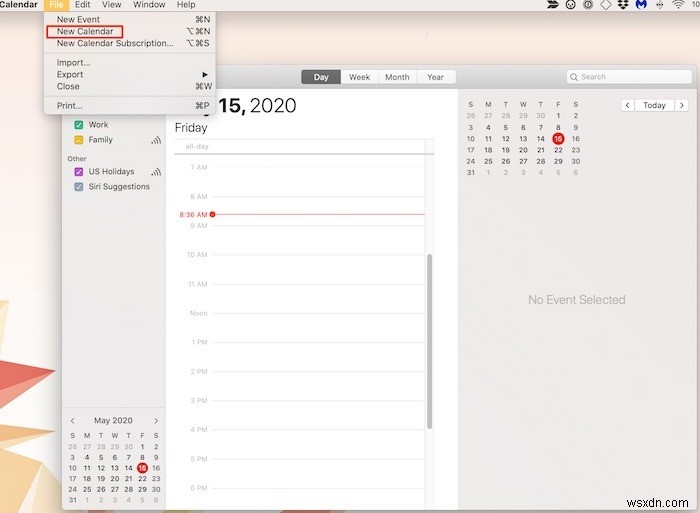Expand the Export submenu arrow
This screenshot has width=700, height=513.
205,75
